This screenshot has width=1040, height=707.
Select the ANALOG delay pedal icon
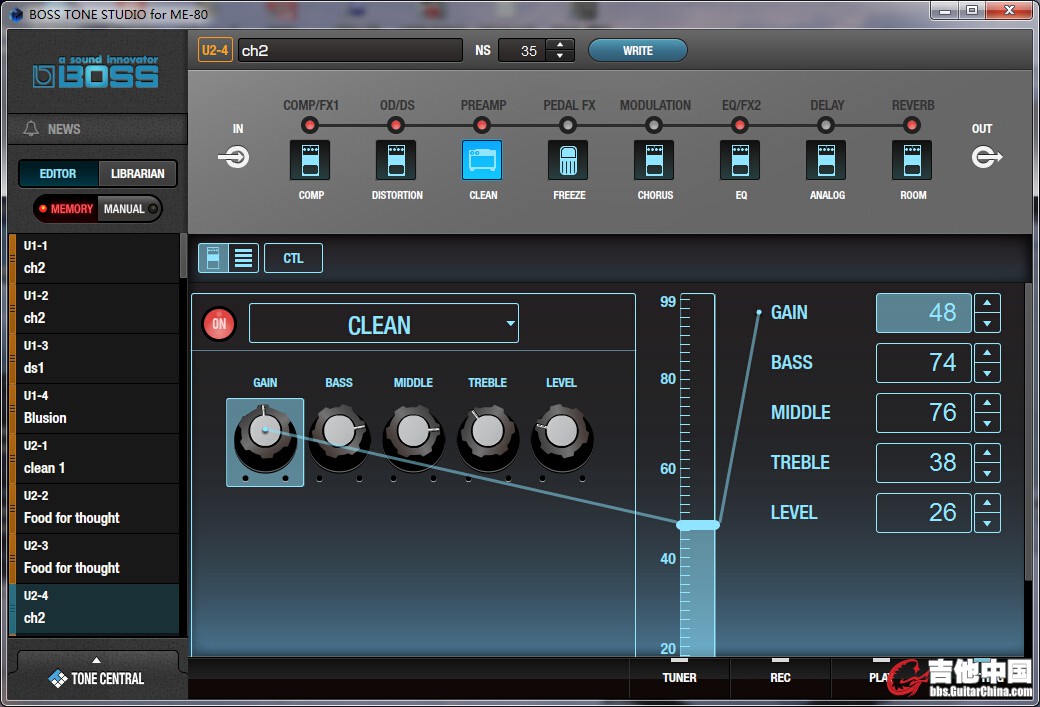(x=826, y=160)
